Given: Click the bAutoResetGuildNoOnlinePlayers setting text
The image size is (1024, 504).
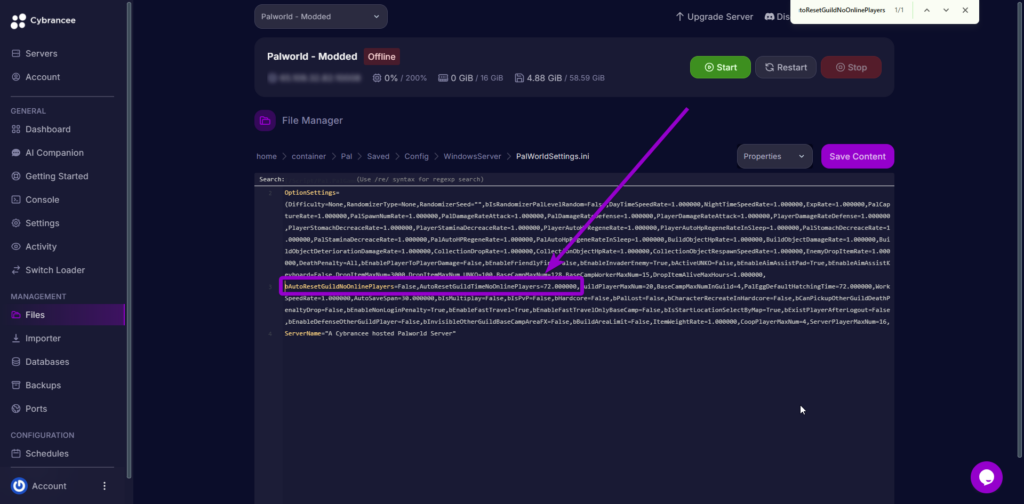Looking at the screenshot, I should pos(340,287).
